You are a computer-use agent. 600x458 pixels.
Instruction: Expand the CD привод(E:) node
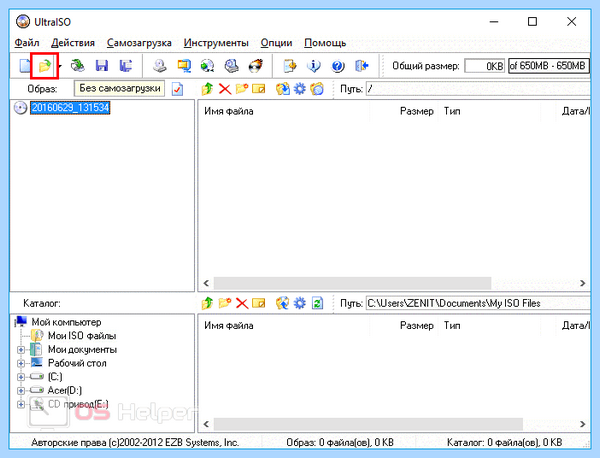[21, 404]
